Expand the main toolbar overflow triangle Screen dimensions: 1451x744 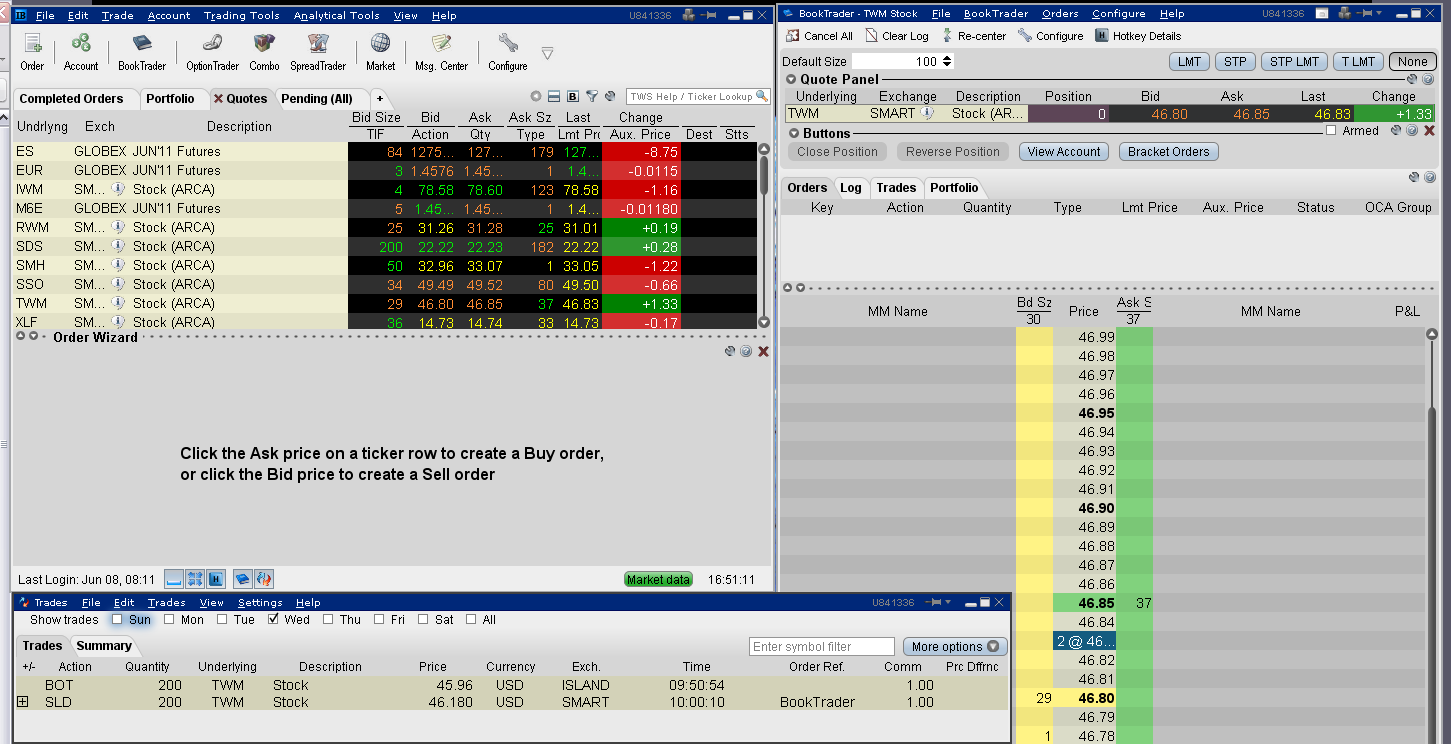click(547, 53)
